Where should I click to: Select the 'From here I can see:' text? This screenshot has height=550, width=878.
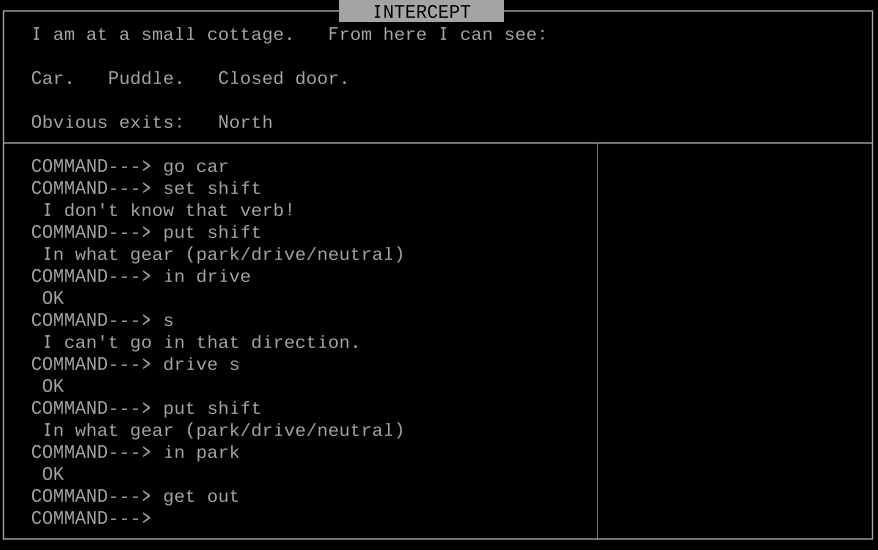[x=437, y=34]
